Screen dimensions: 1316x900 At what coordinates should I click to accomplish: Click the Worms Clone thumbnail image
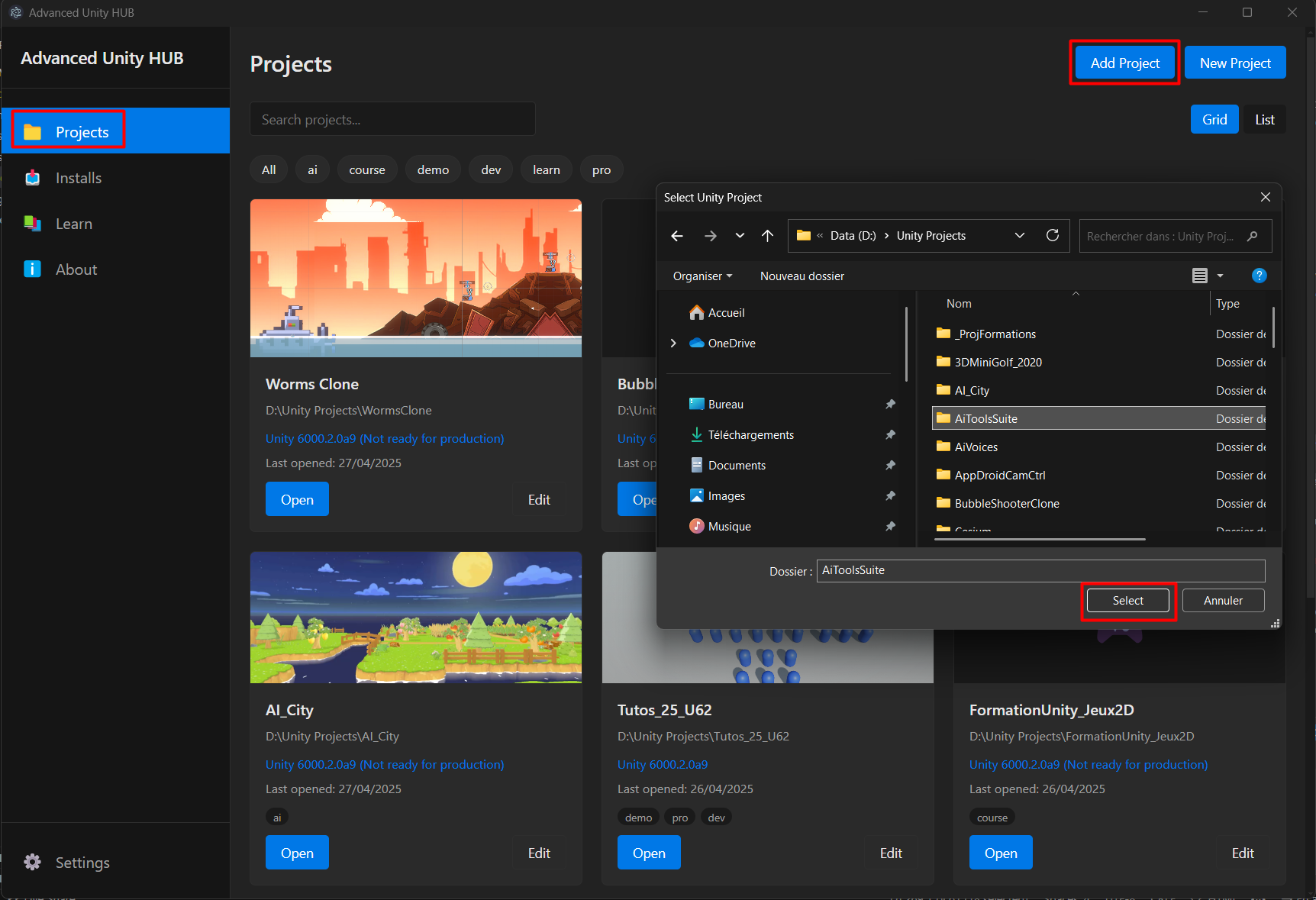416,278
